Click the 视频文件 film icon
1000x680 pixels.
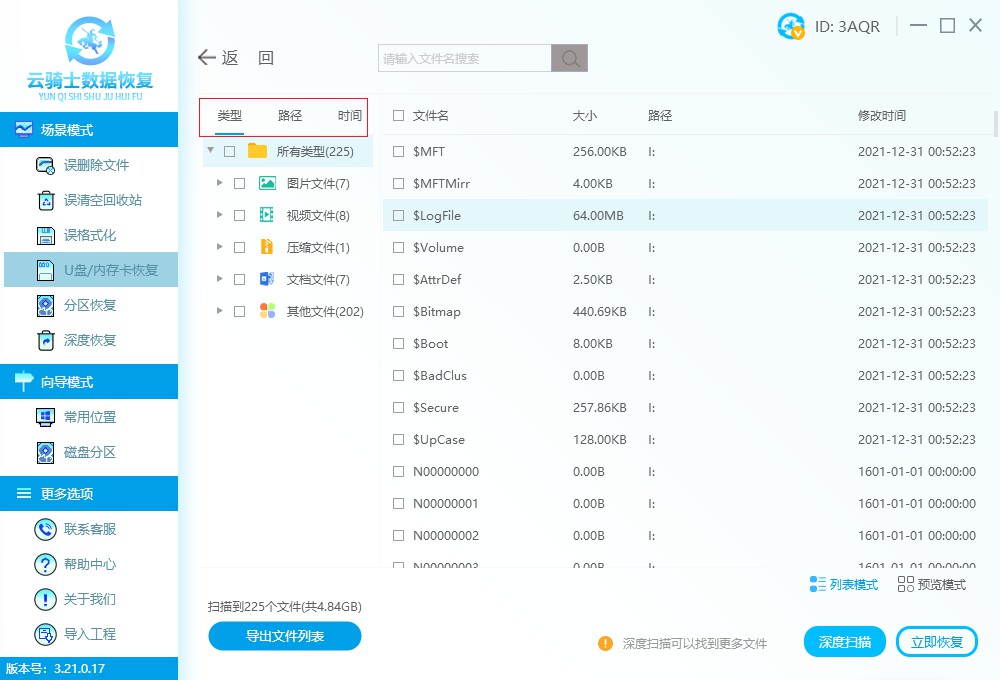[267, 216]
